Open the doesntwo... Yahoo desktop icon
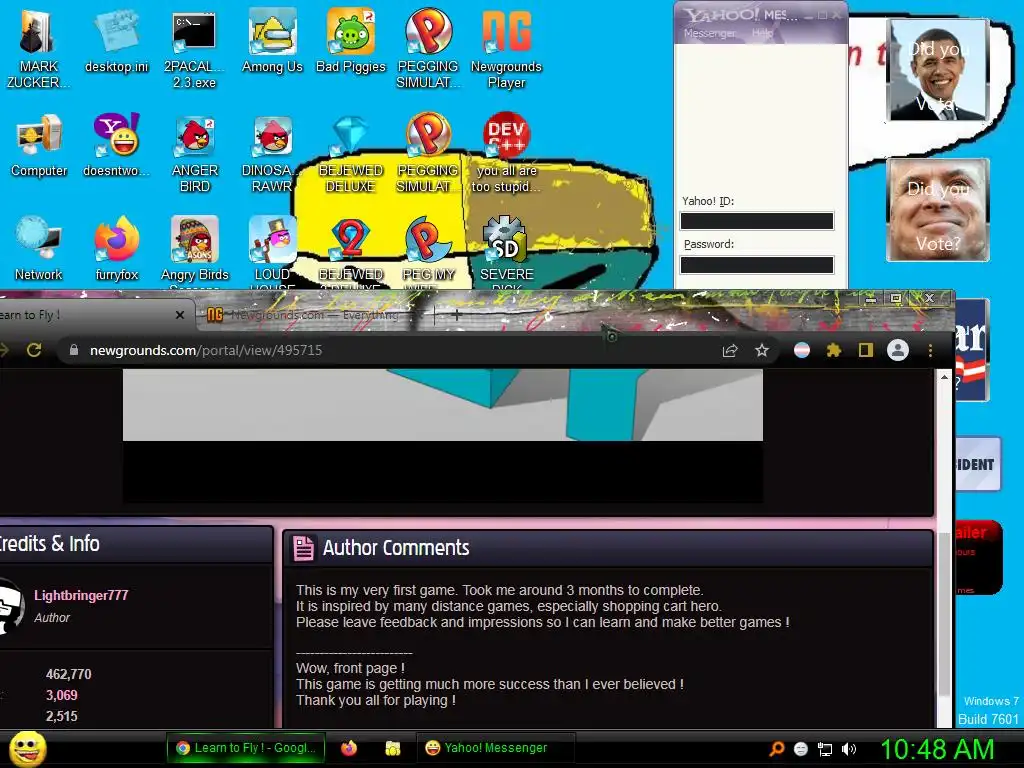 click(x=116, y=145)
